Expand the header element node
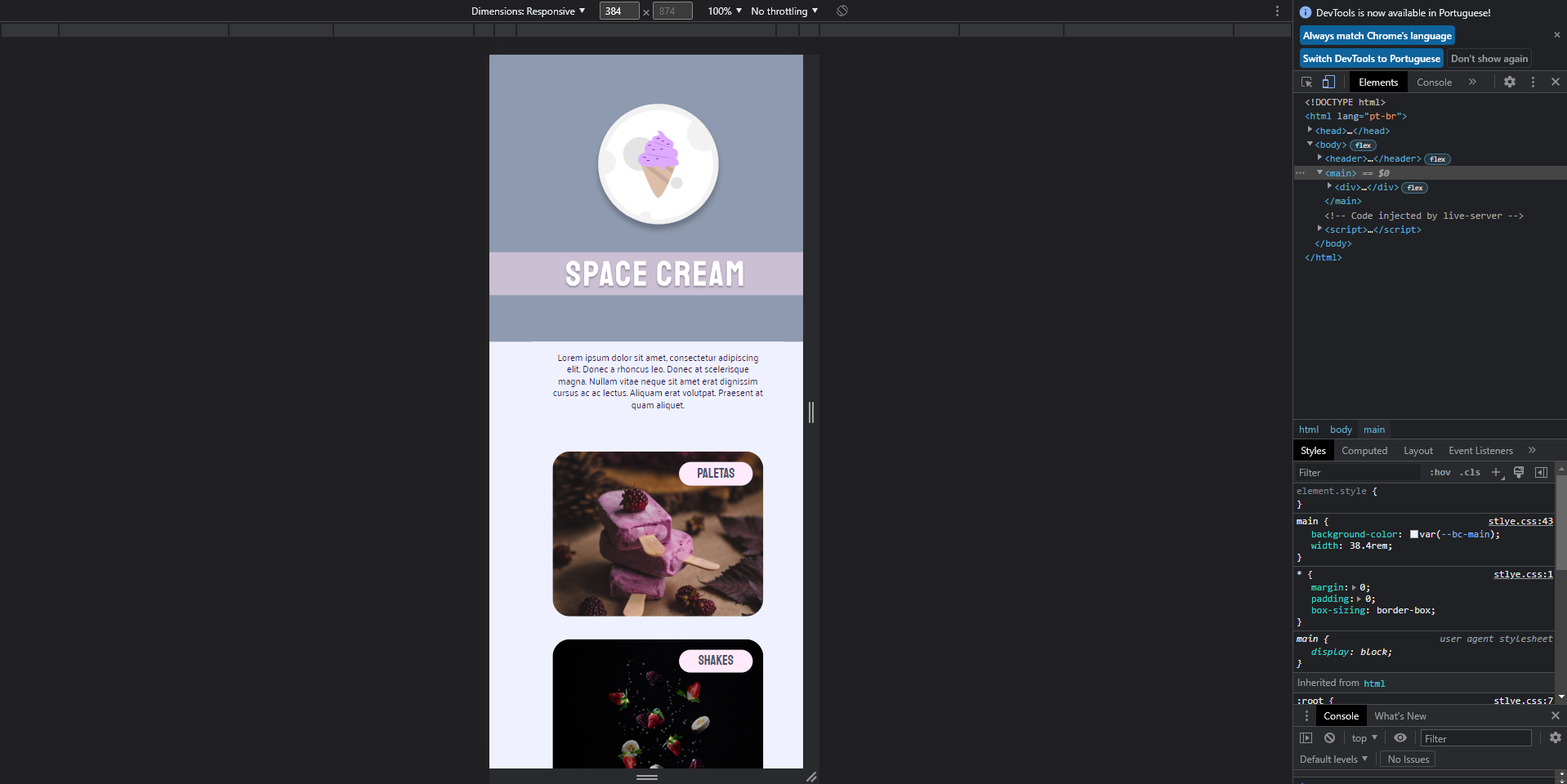Screen dimensions: 1567x784 pos(1319,158)
